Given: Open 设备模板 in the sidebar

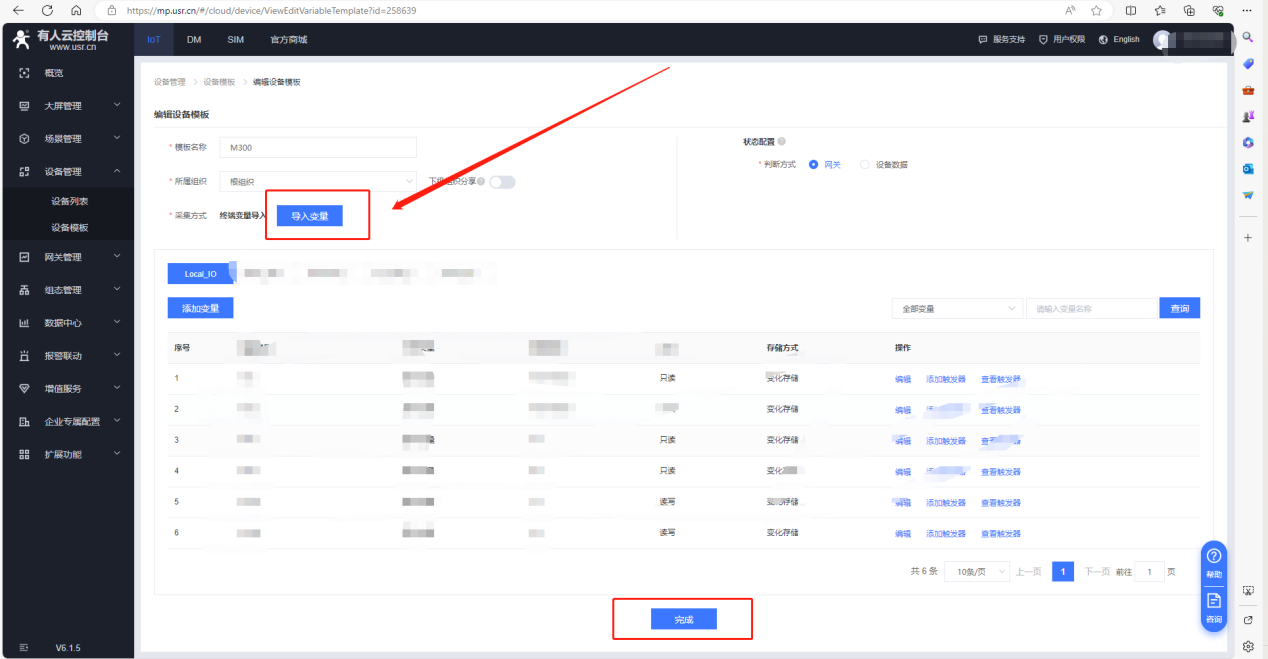Looking at the screenshot, I should [70, 228].
